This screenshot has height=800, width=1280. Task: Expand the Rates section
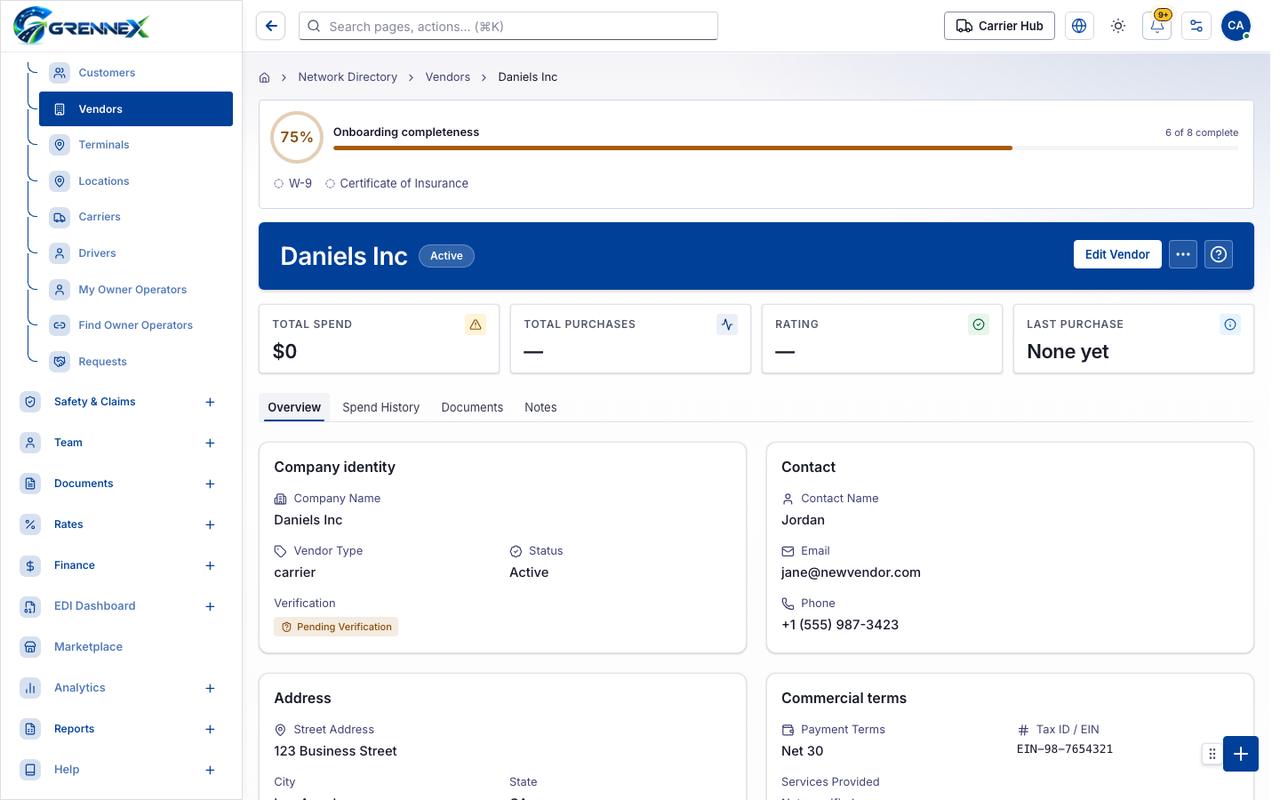(210, 525)
